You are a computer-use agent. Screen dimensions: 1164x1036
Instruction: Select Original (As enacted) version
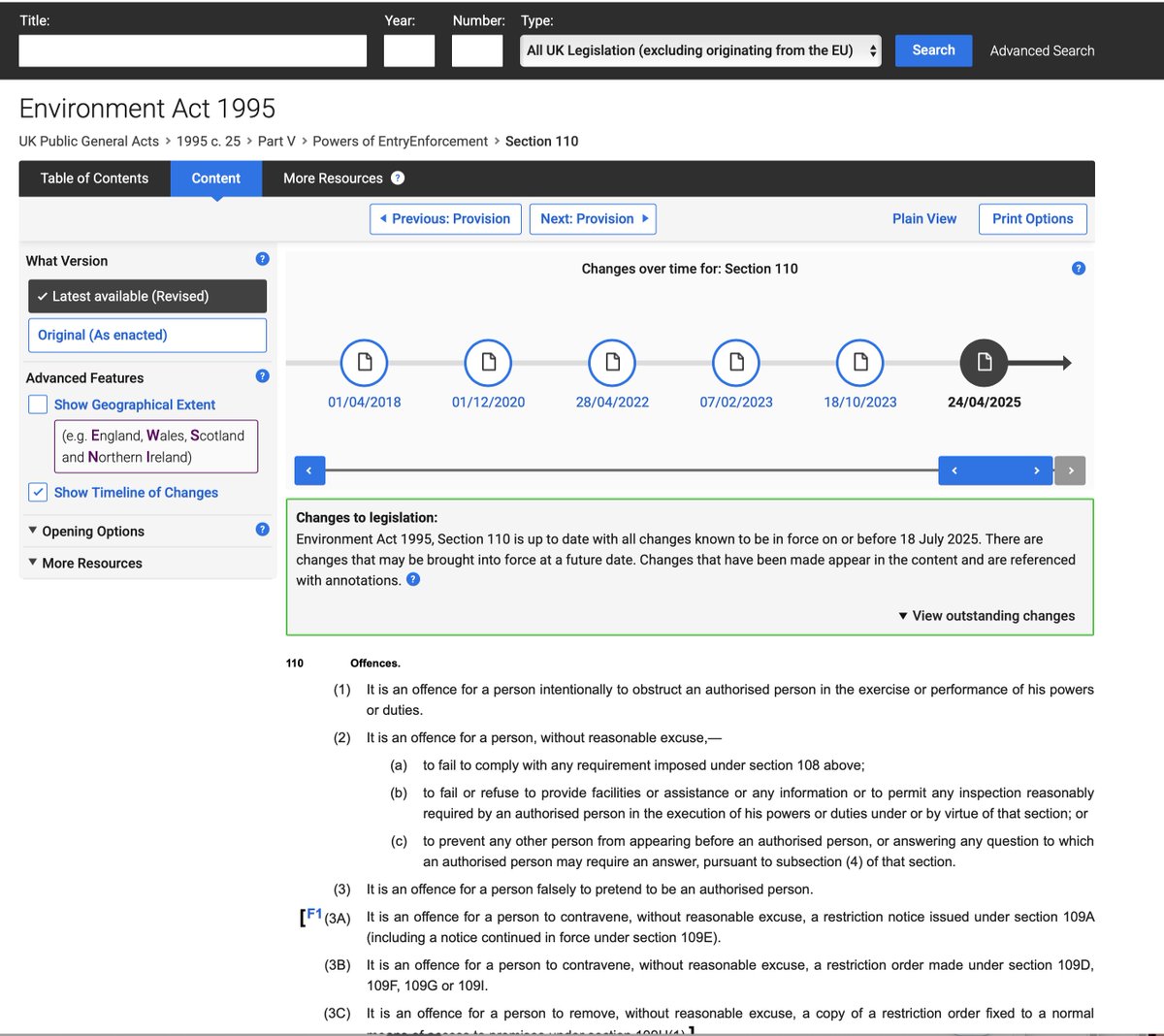[147, 335]
